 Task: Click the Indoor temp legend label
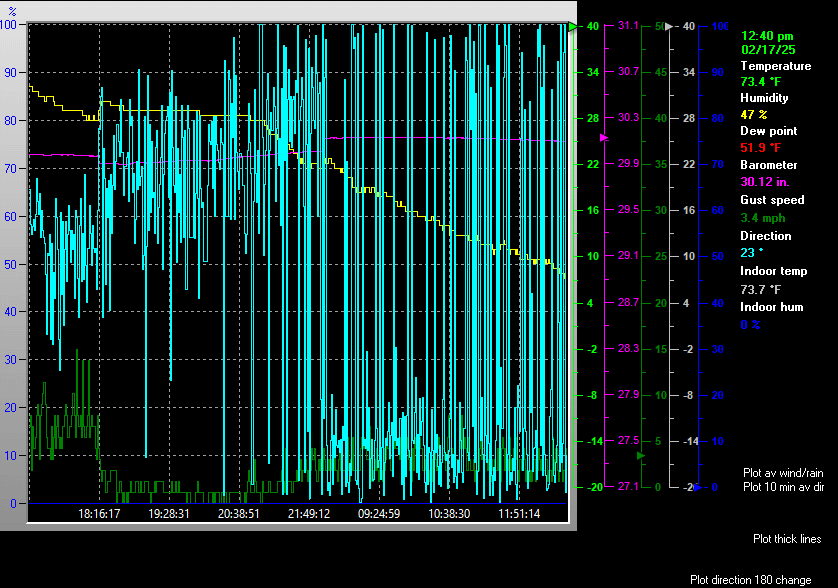(x=773, y=271)
